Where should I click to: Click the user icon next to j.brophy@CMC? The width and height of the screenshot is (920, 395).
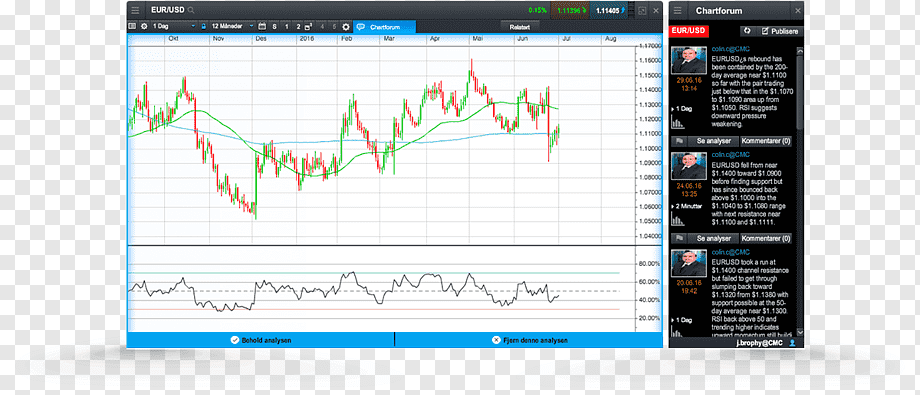coord(792,342)
